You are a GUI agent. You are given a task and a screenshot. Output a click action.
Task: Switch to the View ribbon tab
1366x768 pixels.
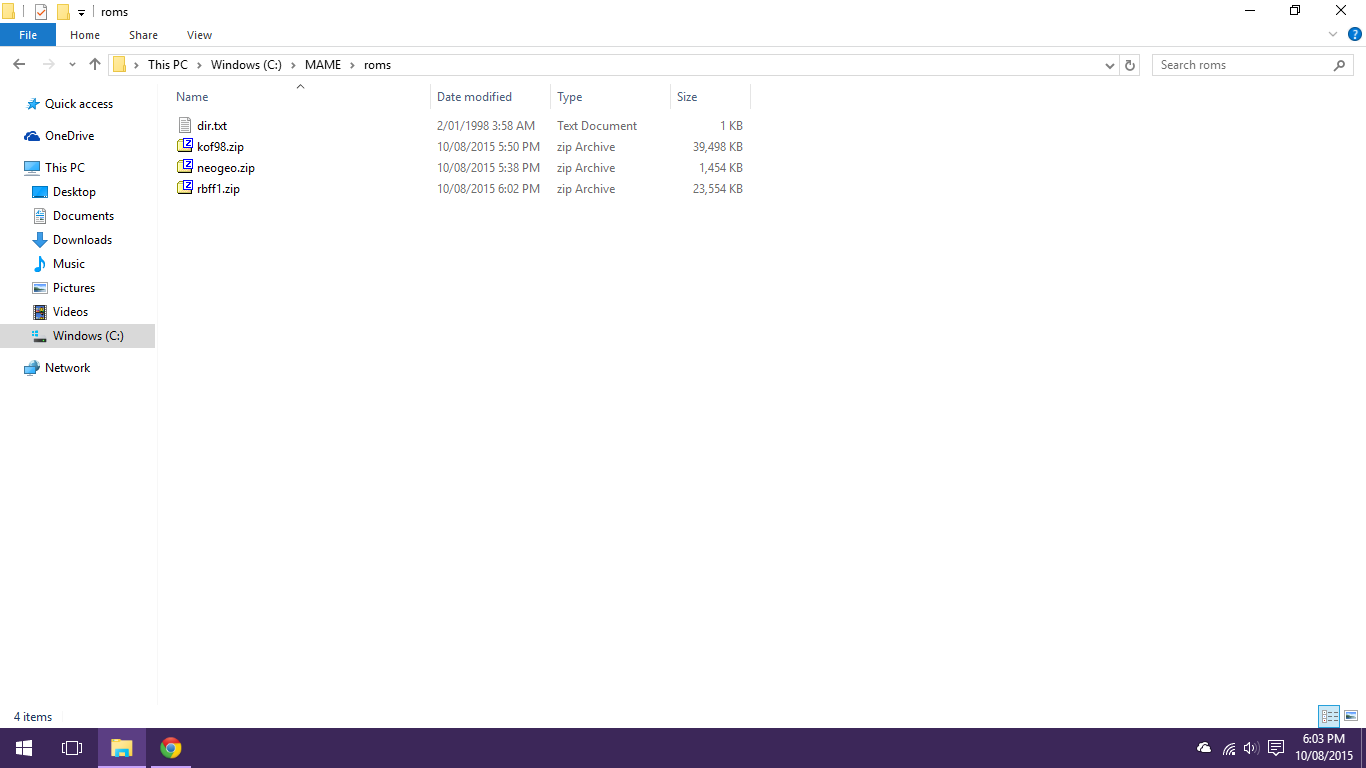click(199, 35)
